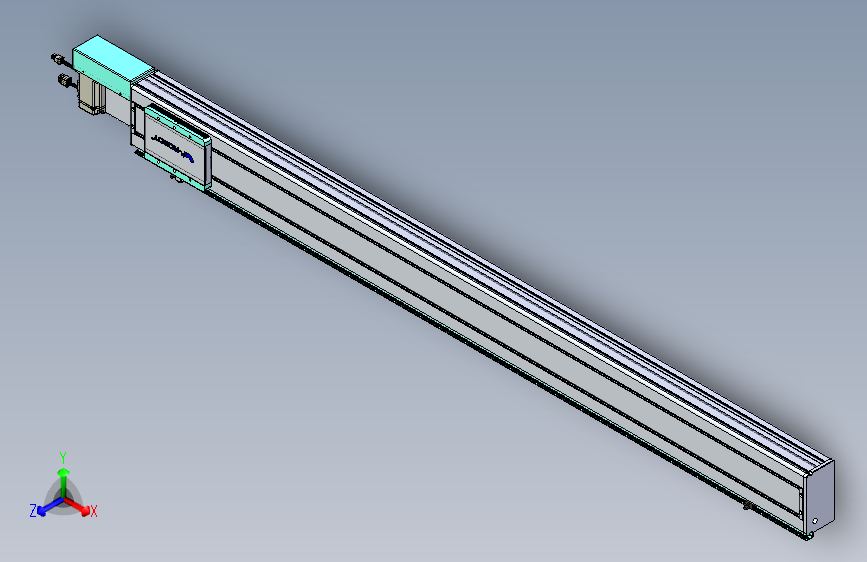This screenshot has height=562, width=867.
Task: Select the motor body beneath the cyan housing
Action: pyautogui.click(x=91, y=95)
